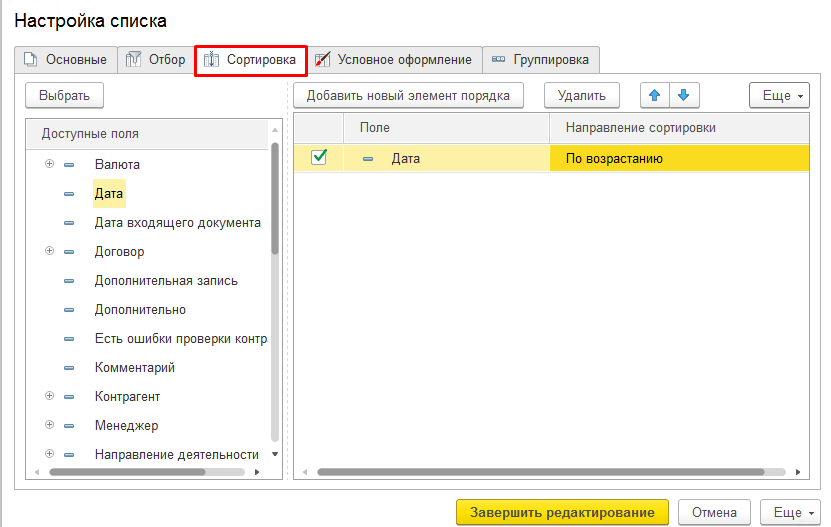831x527 pixels.
Task: Click the Условное оформление tab icon
Action: coord(322,60)
